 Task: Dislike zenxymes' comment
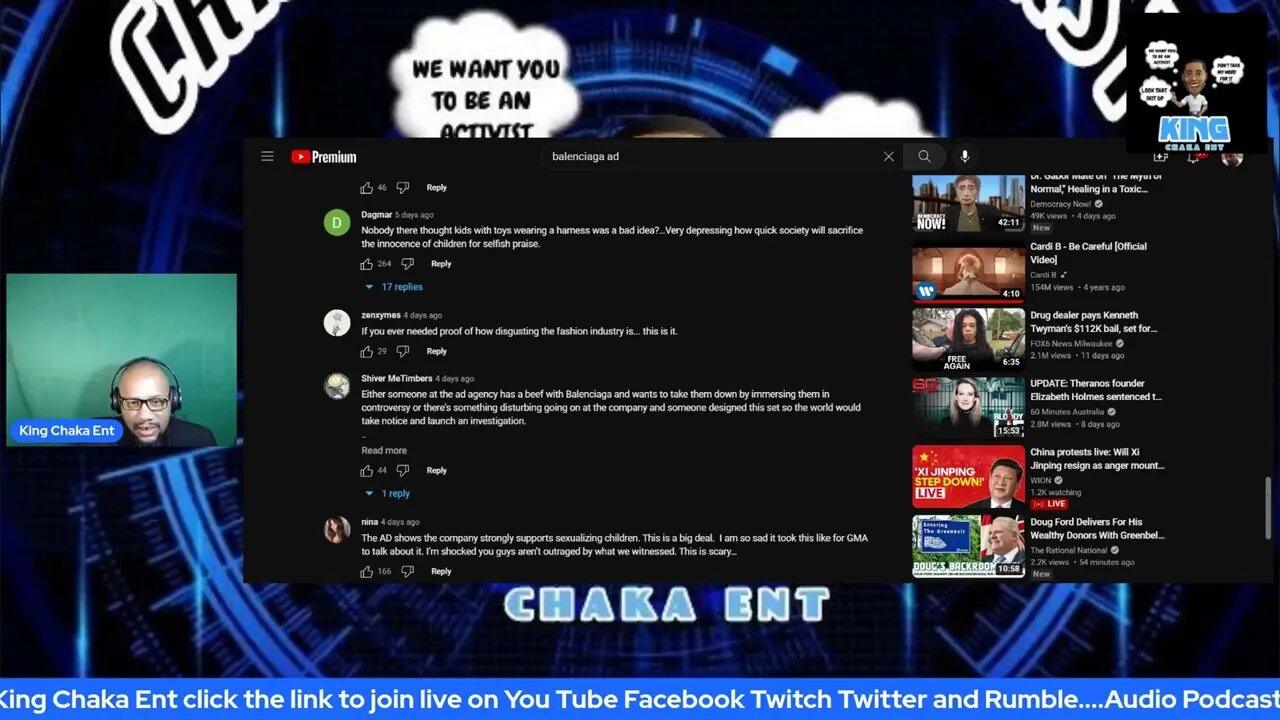click(x=402, y=351)
